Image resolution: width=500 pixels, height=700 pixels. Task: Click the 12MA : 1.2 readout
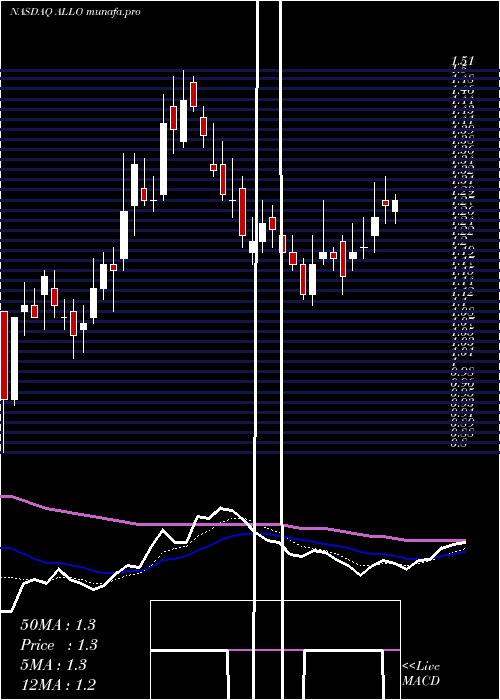click(58, 685)
